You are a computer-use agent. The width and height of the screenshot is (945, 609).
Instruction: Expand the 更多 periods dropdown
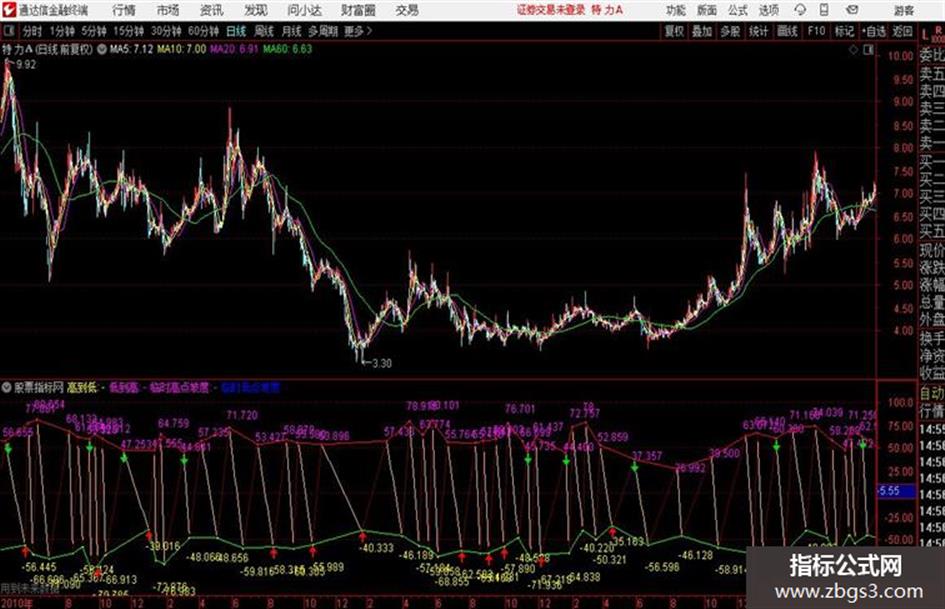tap(358, 31)
